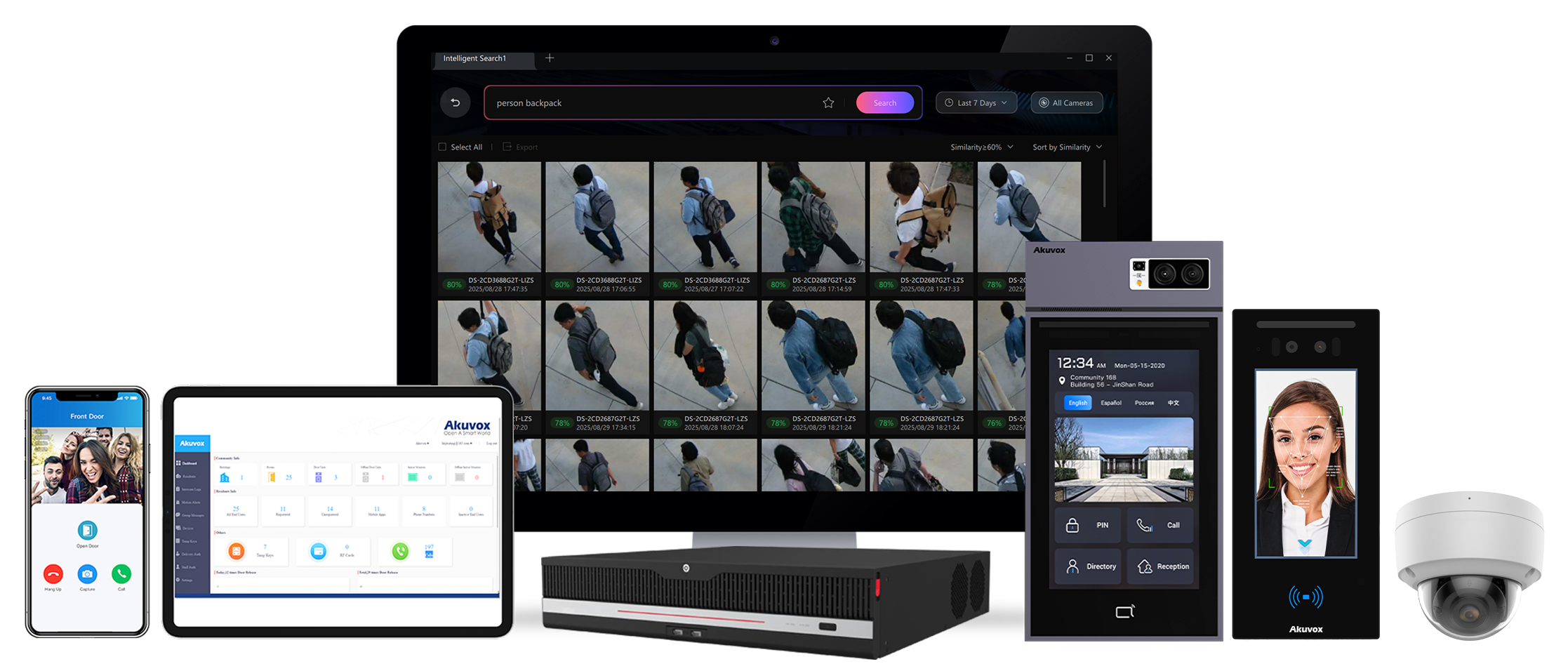
Task: Expand the Last 7 Days time dropdown
Action: coord(976,103)
